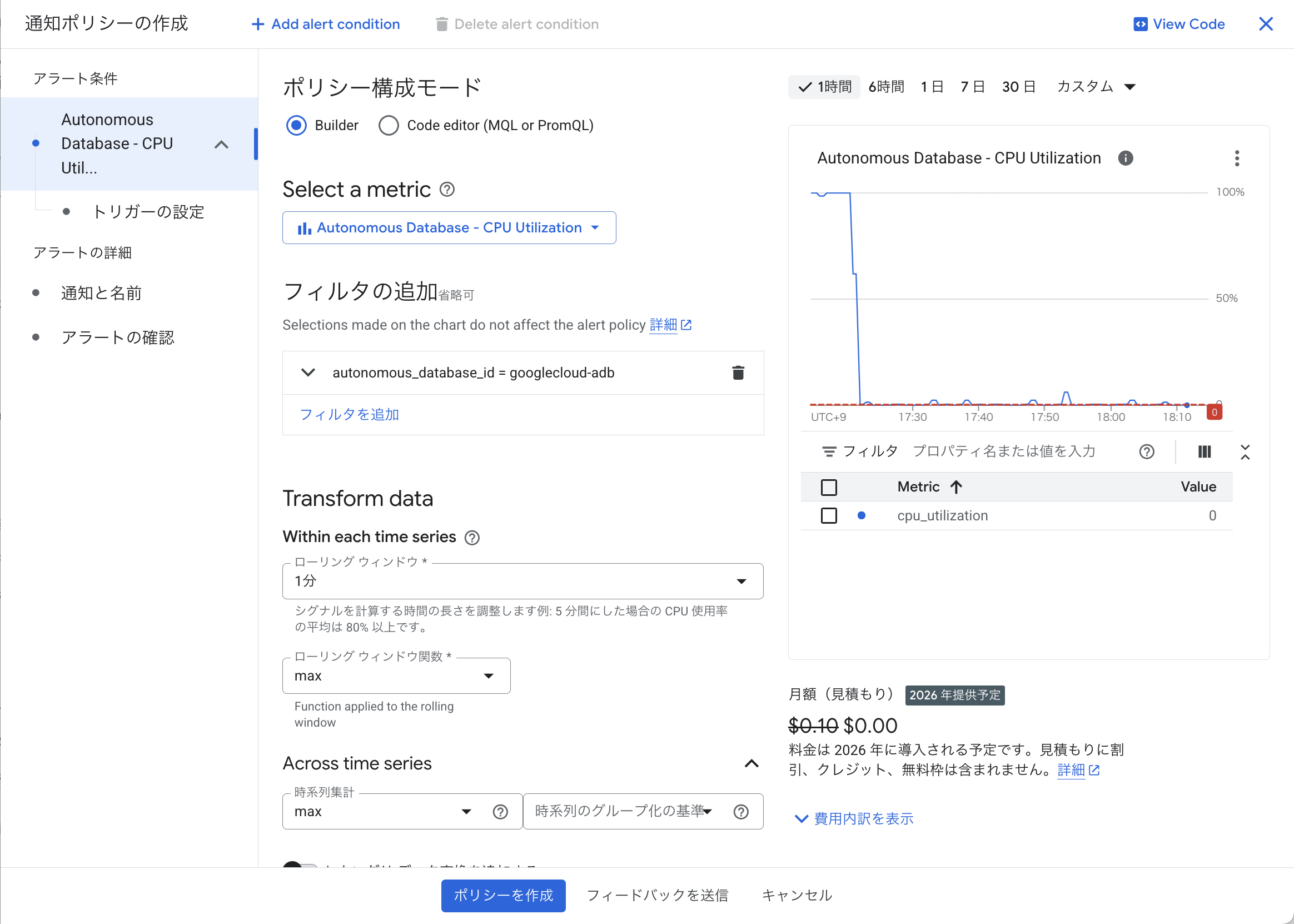
Task: Select the Code editor radio button
Action: (x=389, y=125)
